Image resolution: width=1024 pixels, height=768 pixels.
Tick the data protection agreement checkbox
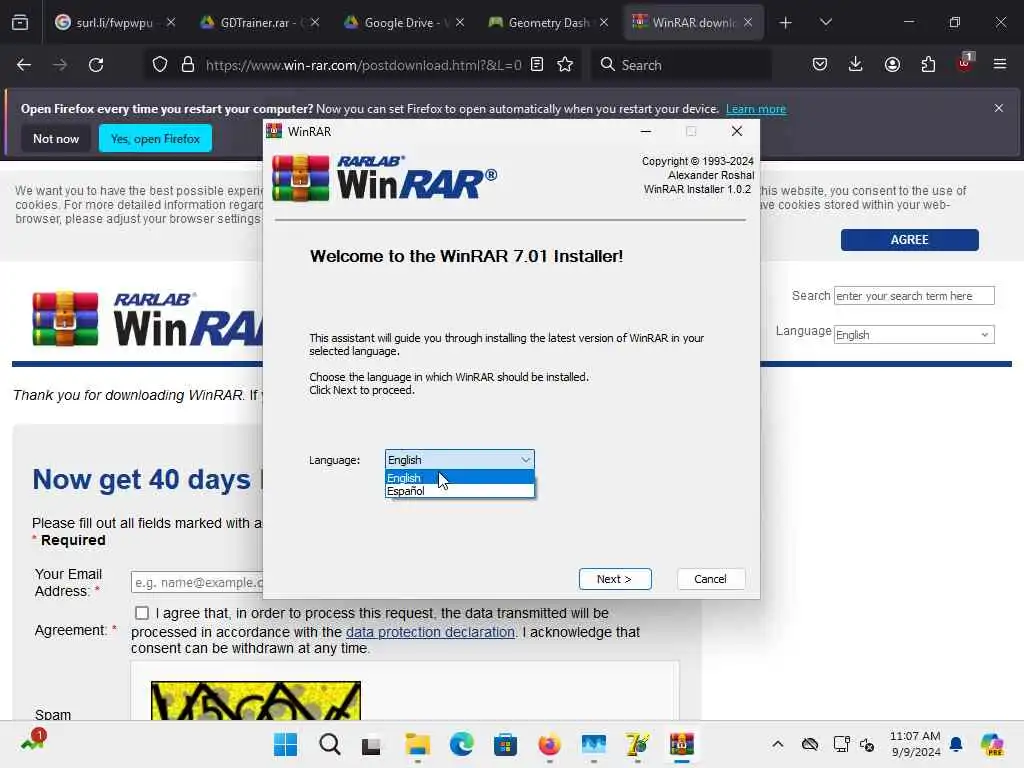[142, 613]
